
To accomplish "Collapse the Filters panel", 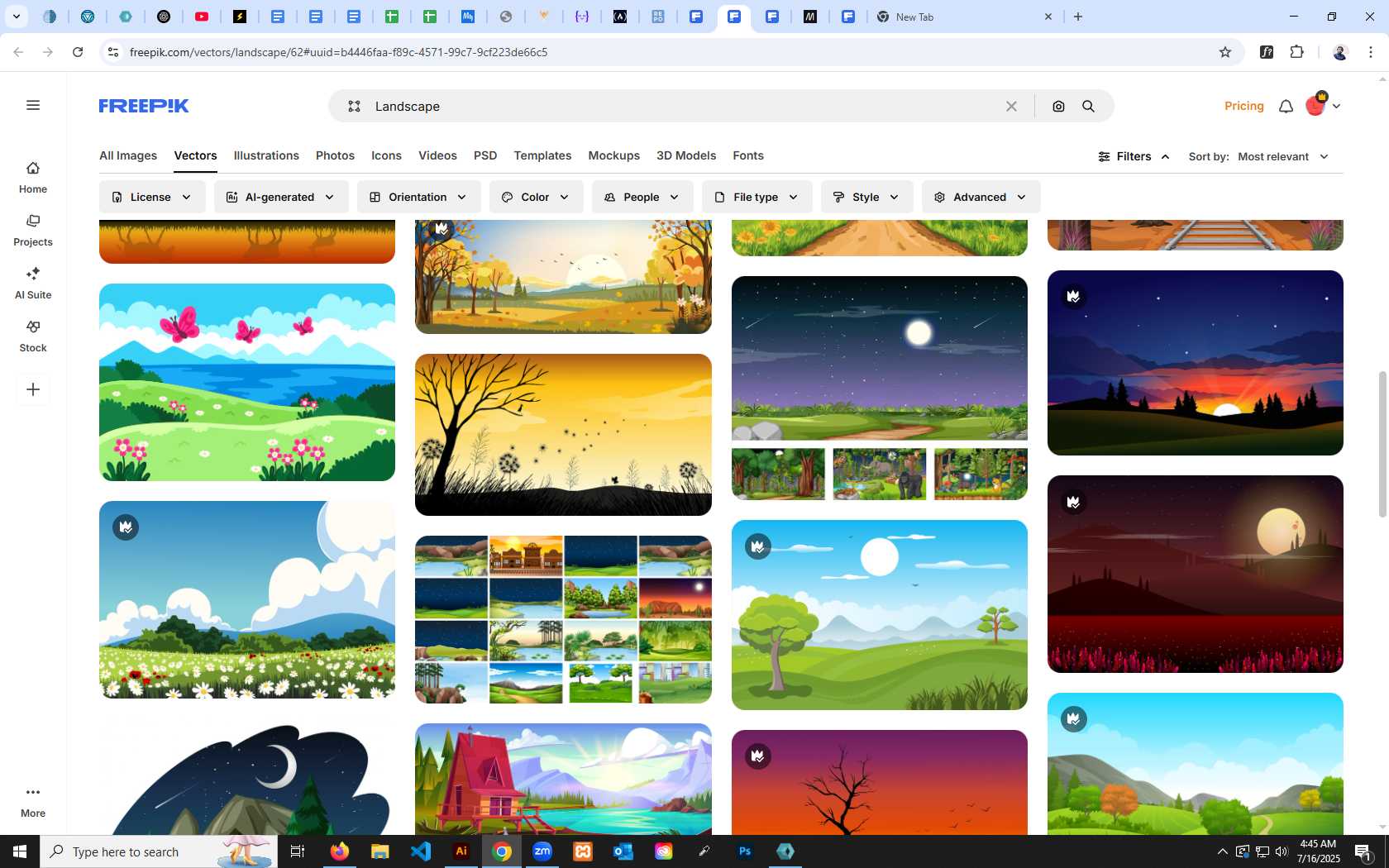I will pos(1134,156).
